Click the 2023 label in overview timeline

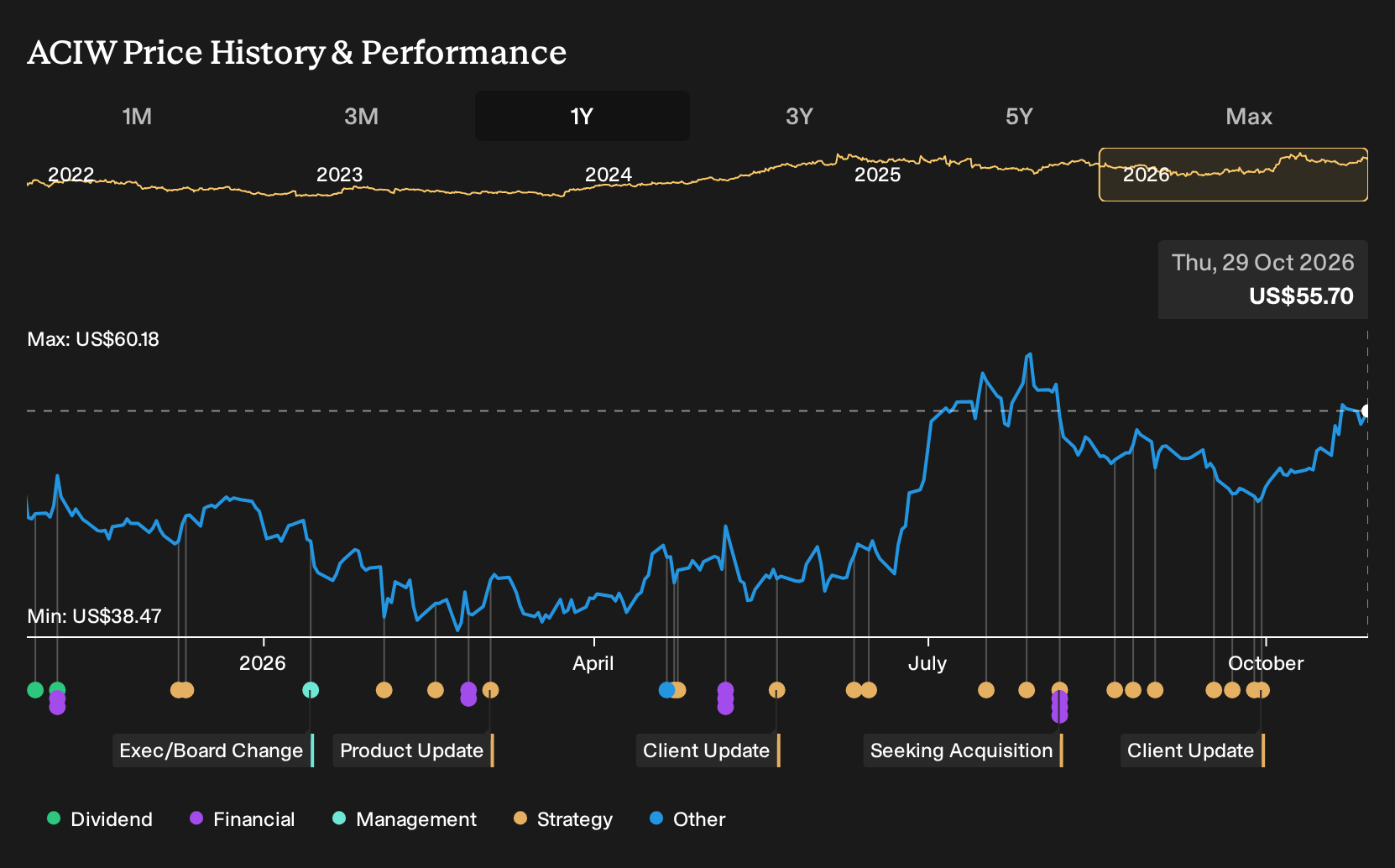point(339,175)
